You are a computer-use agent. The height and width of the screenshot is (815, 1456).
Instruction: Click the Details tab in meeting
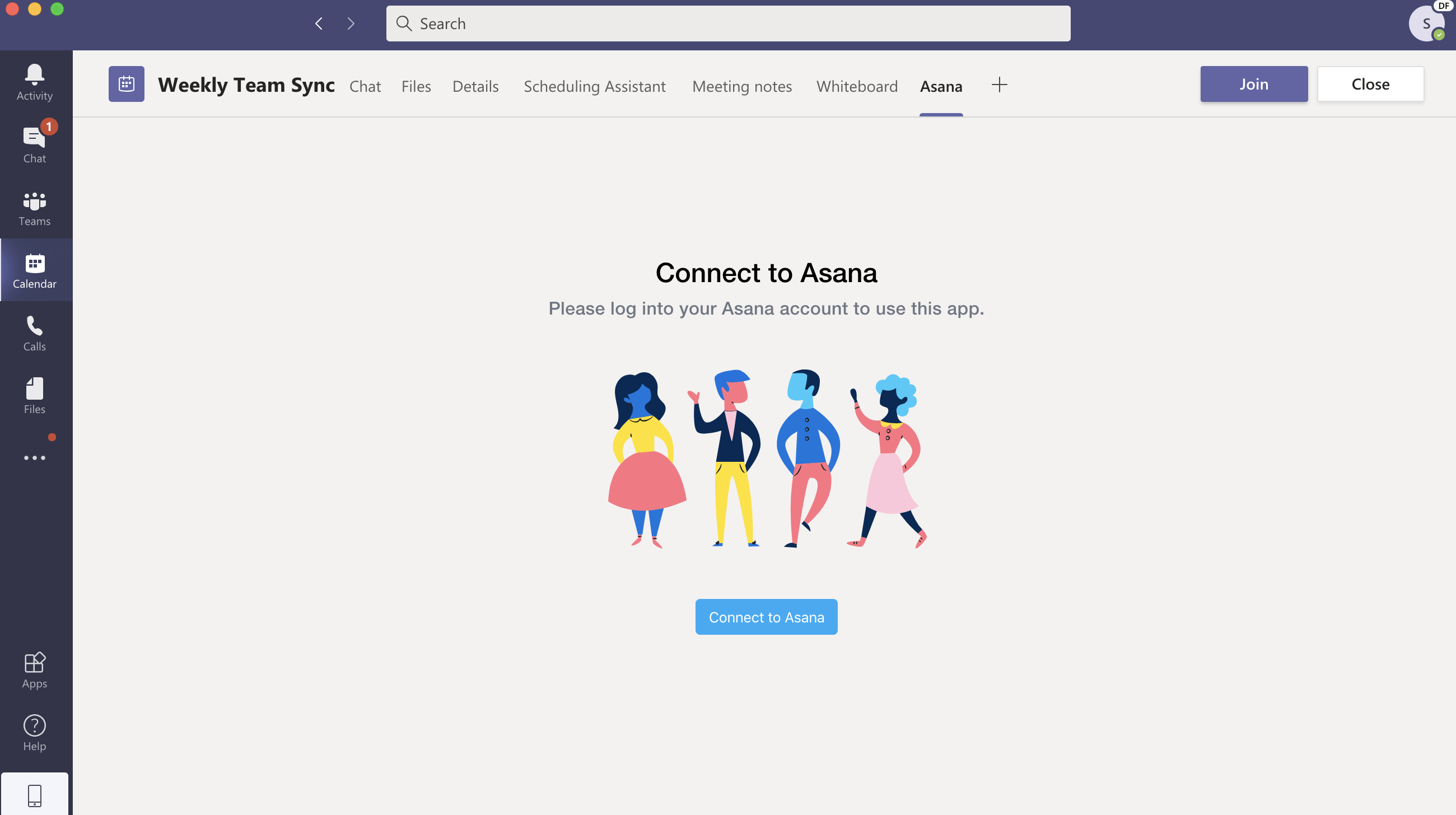475,85
